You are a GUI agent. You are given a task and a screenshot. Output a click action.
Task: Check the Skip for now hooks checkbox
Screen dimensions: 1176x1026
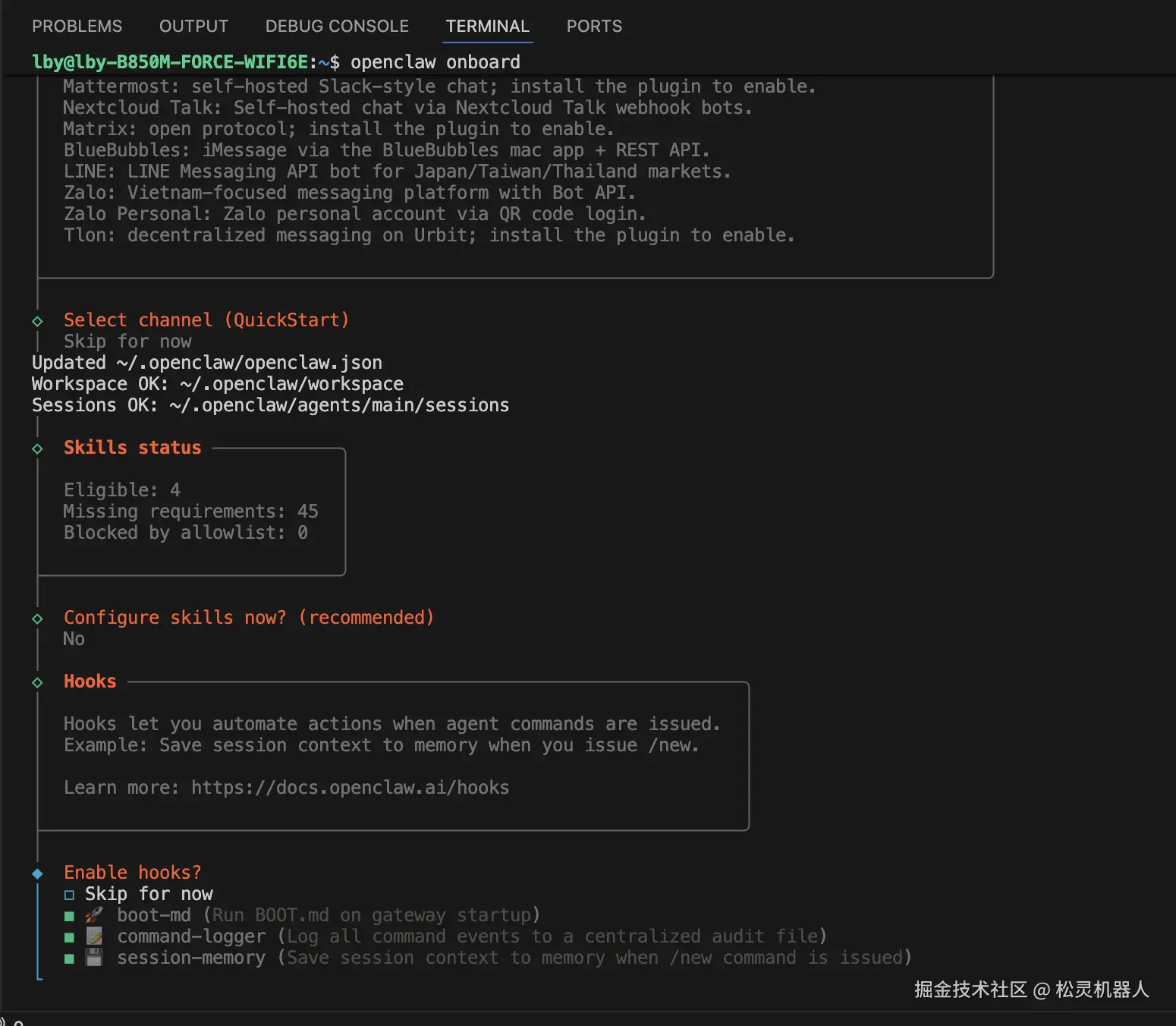[69, 895]
